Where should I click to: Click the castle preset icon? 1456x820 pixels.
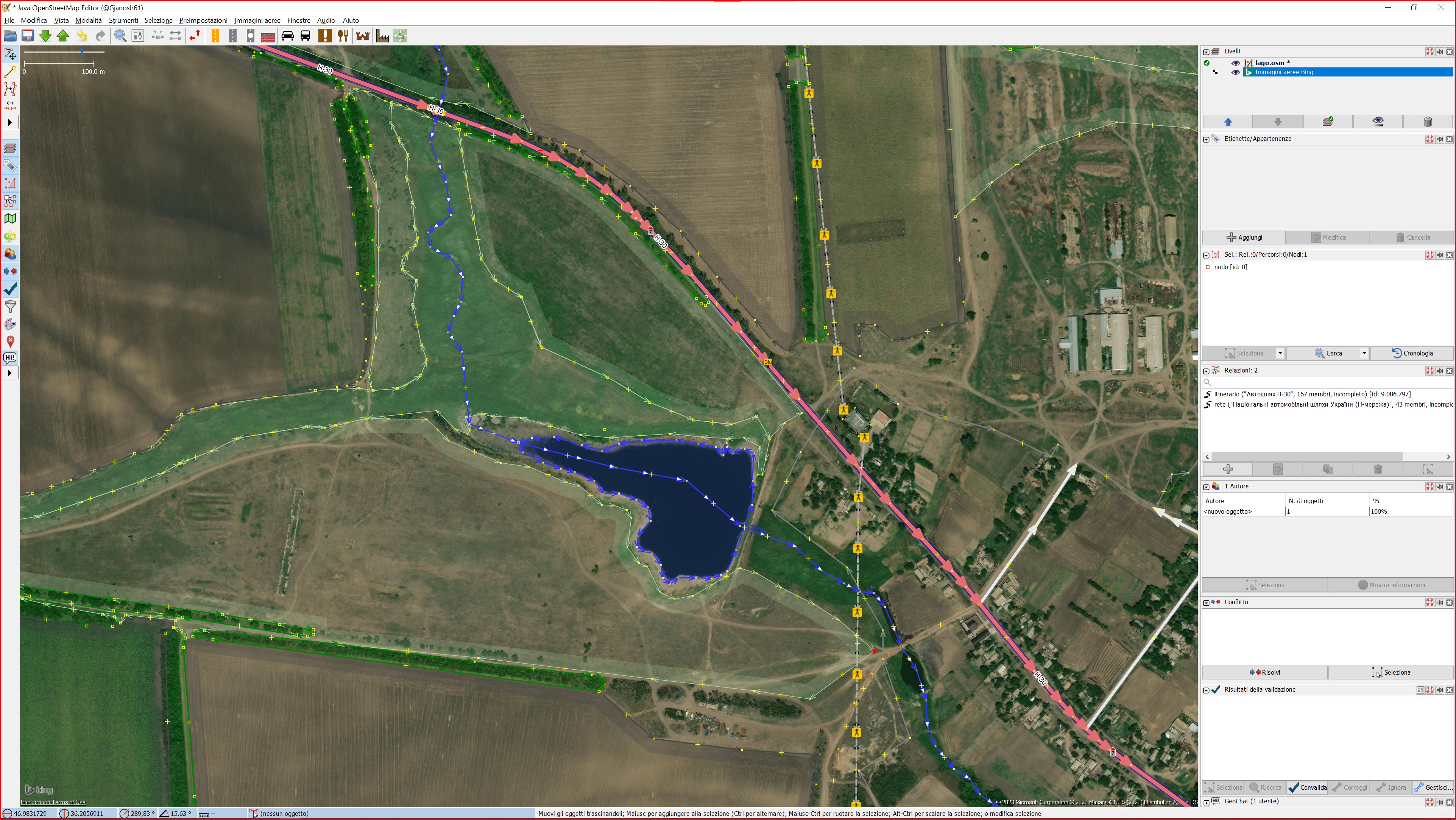point(362,36)
